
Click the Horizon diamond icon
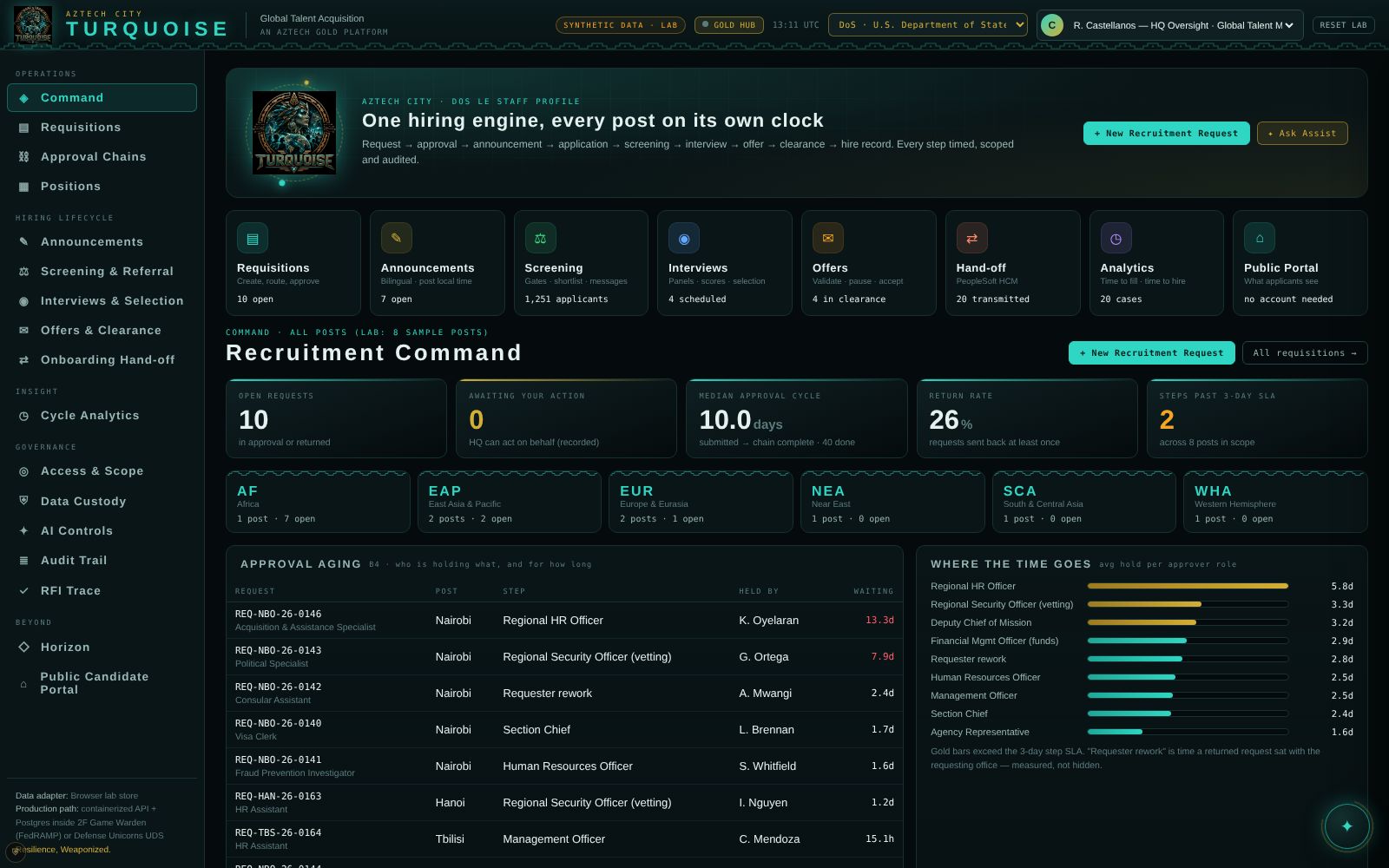(23, 647)
